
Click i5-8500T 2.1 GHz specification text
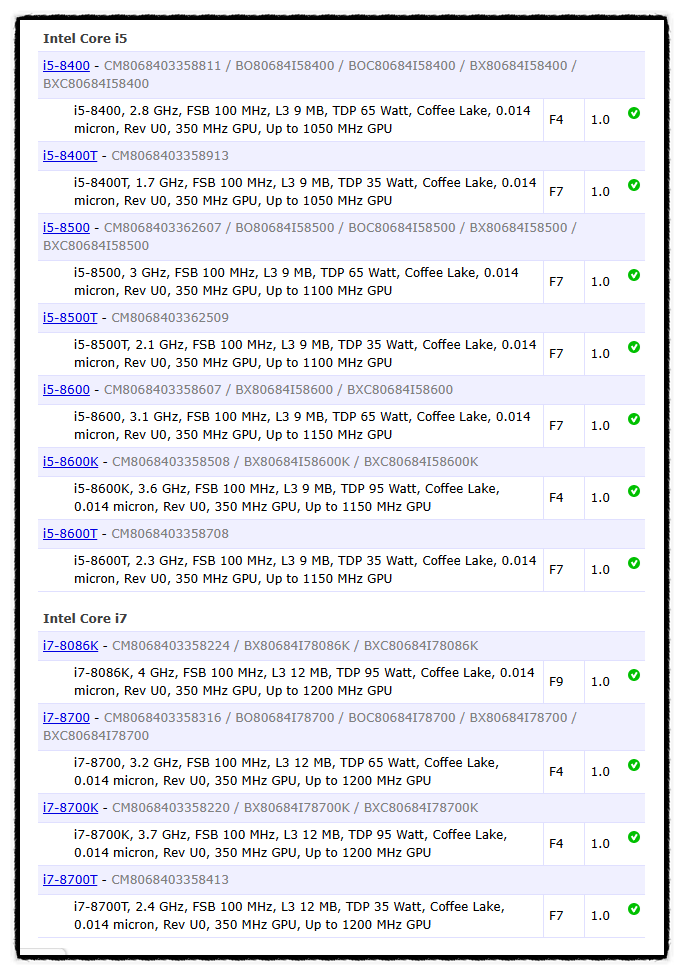(x=305, y=354)
